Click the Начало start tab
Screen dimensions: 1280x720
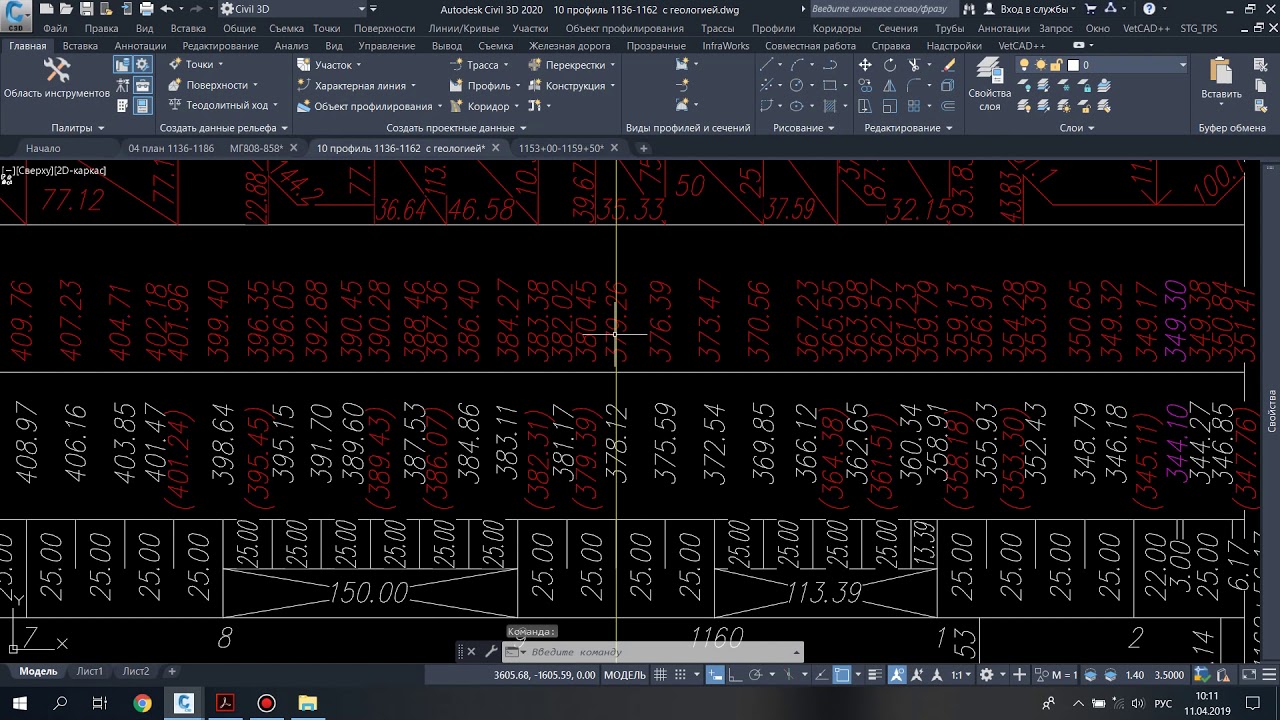(x=43, y=148)
